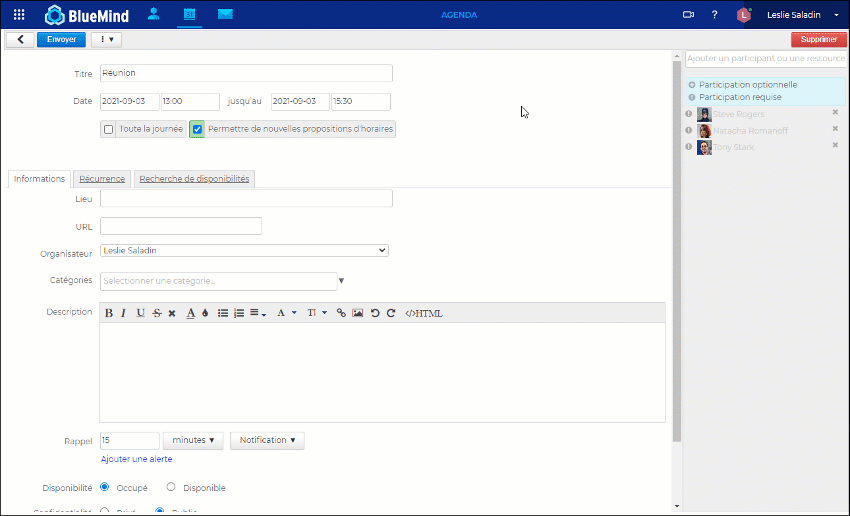Insert an image in the description
Viewport: 850px width, 516px height.
click(x=357, y=313)
